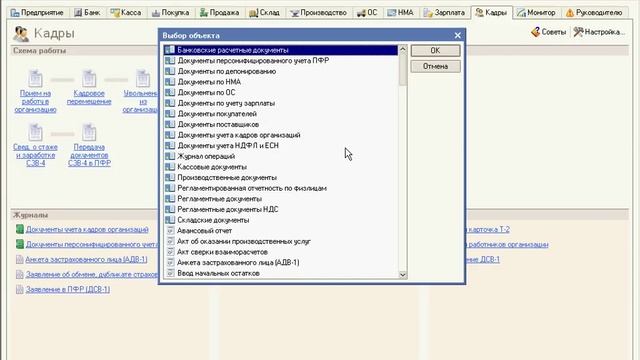Open Советы tips button
The width and height of the screenshot is (640, 360).
click(x=548, y=32)
